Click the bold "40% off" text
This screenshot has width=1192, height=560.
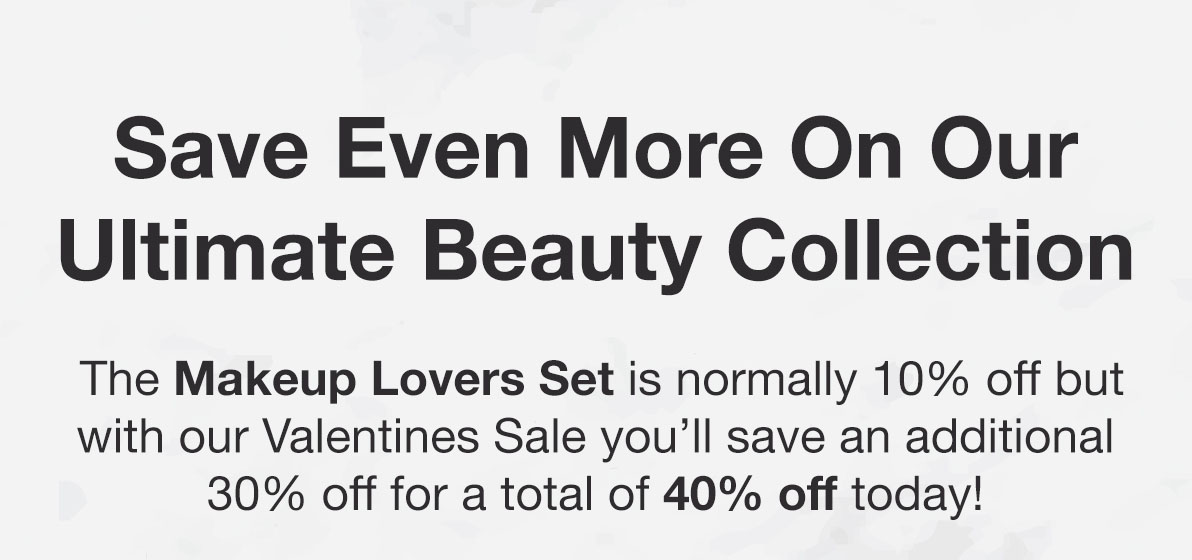click(x=750, y=495)
